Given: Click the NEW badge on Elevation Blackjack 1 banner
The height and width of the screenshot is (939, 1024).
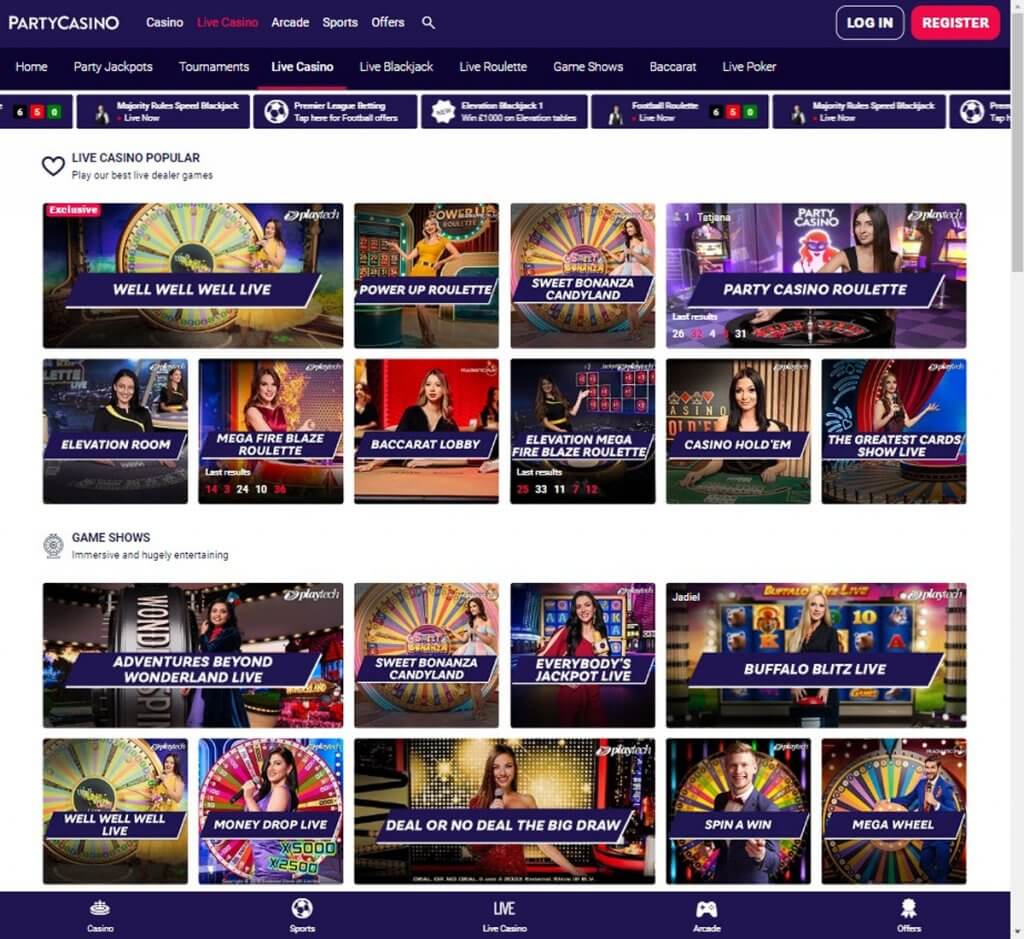Looking at the screenshot, I should point(443,112).
